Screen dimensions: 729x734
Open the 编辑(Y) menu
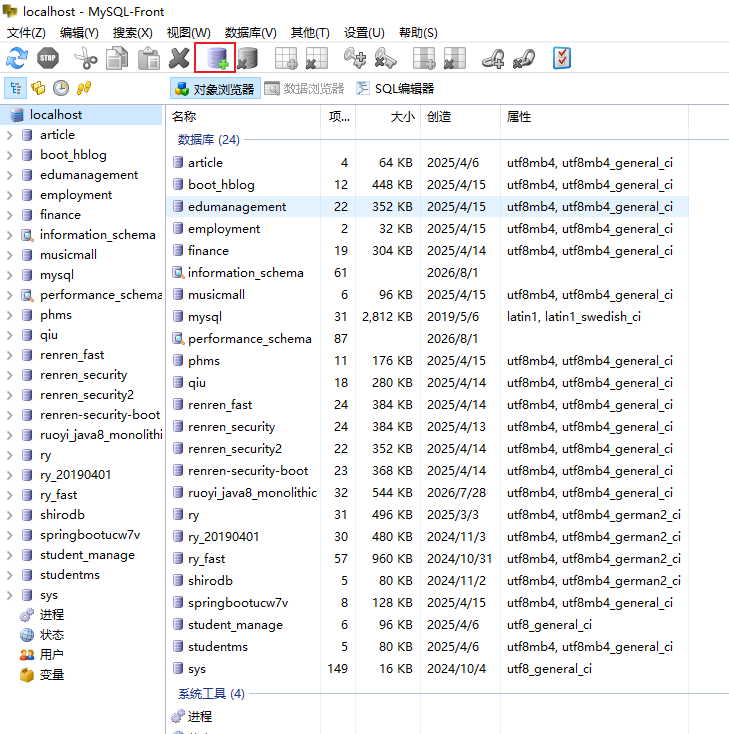(79, 33)
